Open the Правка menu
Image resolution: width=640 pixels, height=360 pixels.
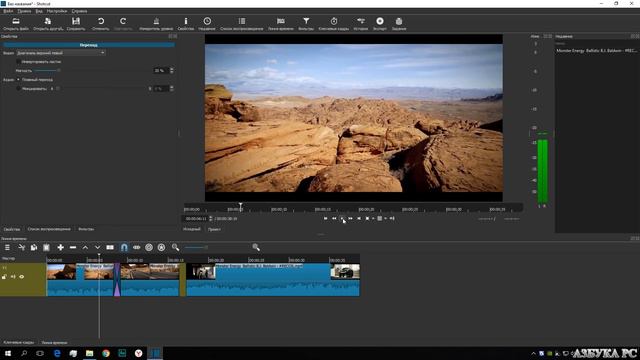click(x=24, y=11)
